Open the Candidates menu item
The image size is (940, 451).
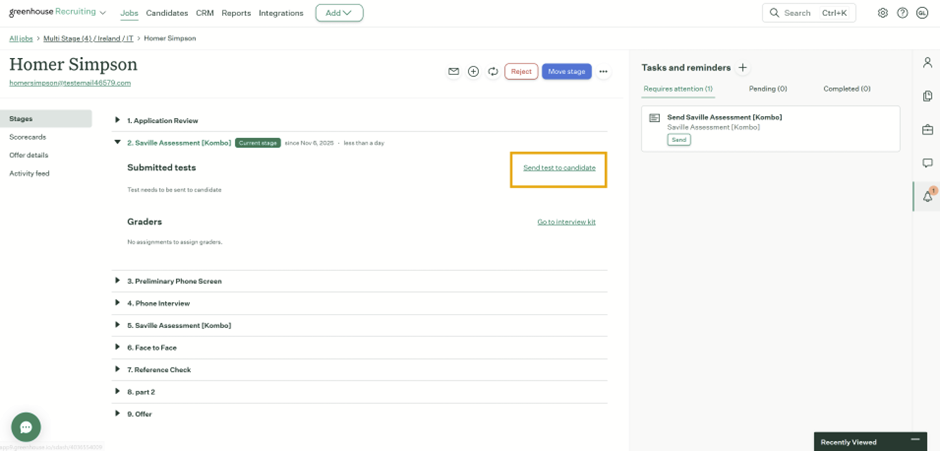pyautogui.click(x=166, y=13)
